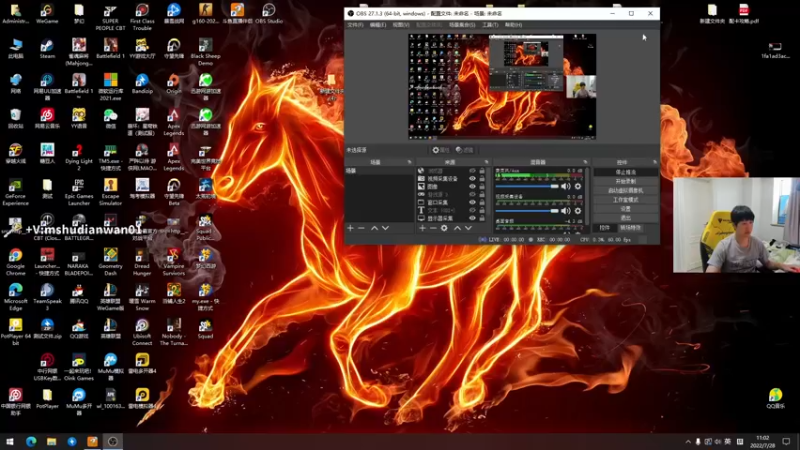Toggle visibility of 显示器采集 source
The width and height of the screenshot is (800, 450).
pos(472,218)
